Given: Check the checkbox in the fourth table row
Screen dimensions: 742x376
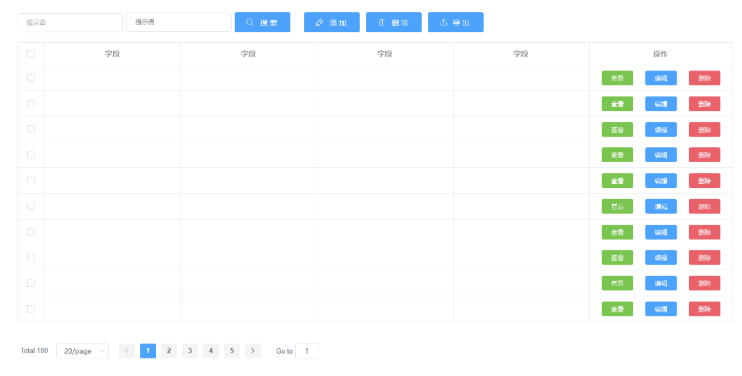Looking at the screenshot, I should 31,155.
